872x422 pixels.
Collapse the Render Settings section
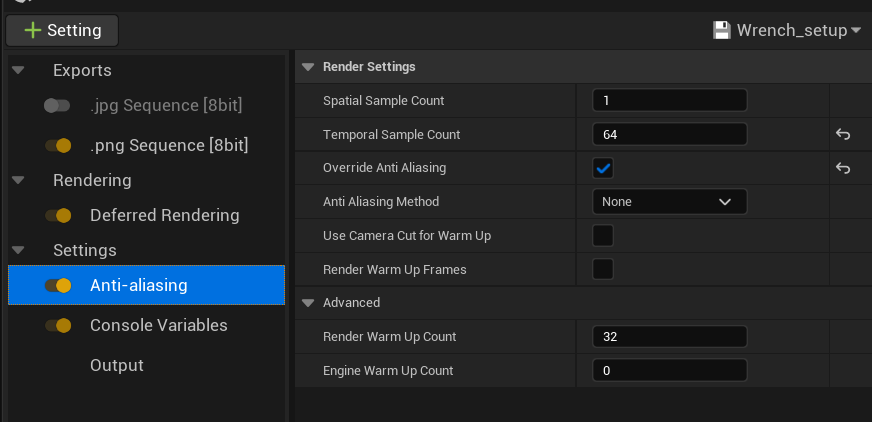(x=308, y=67)
